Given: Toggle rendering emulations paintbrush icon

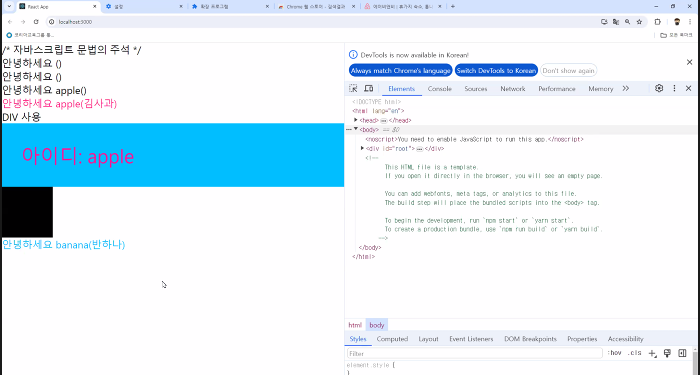Looking at the screenshot, I should click(x=667, y=353).
